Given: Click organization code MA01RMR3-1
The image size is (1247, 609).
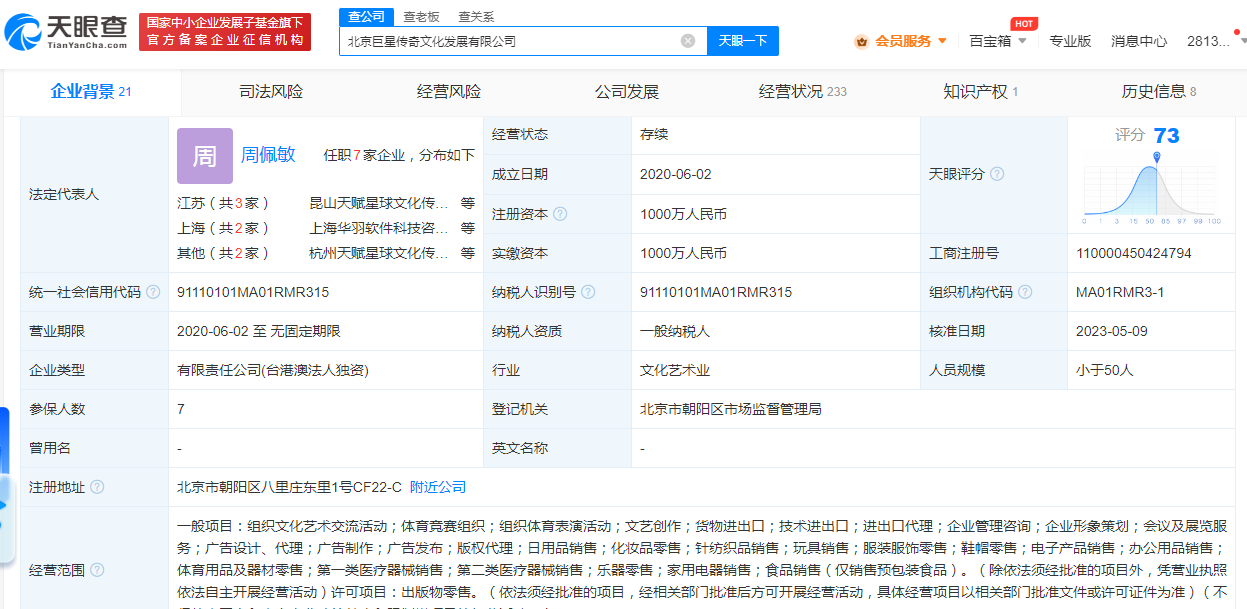Looking at the screenshot, I should click(x=1120, y=292).
